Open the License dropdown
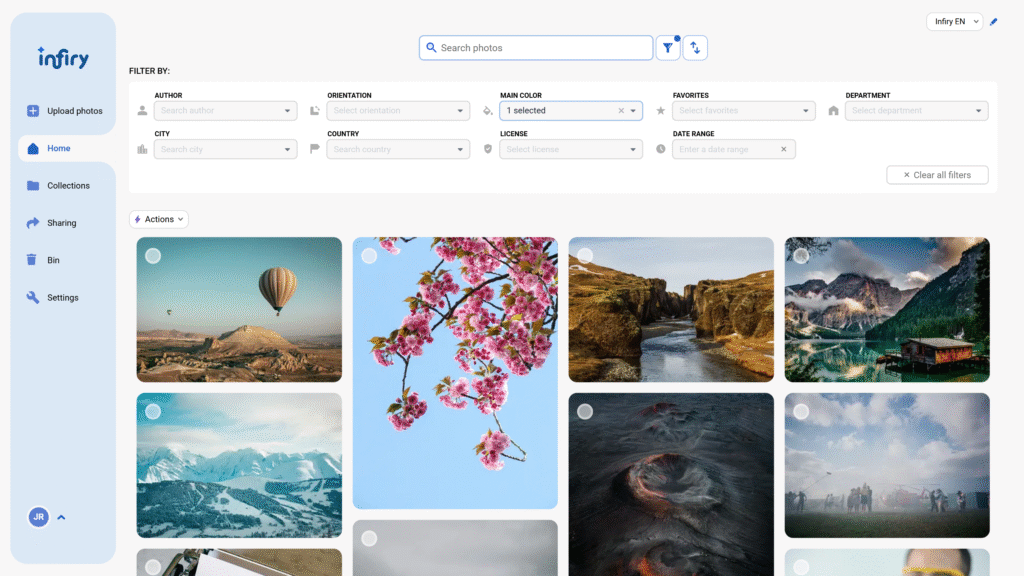1024x576 pixels. [x=571, y=150]
